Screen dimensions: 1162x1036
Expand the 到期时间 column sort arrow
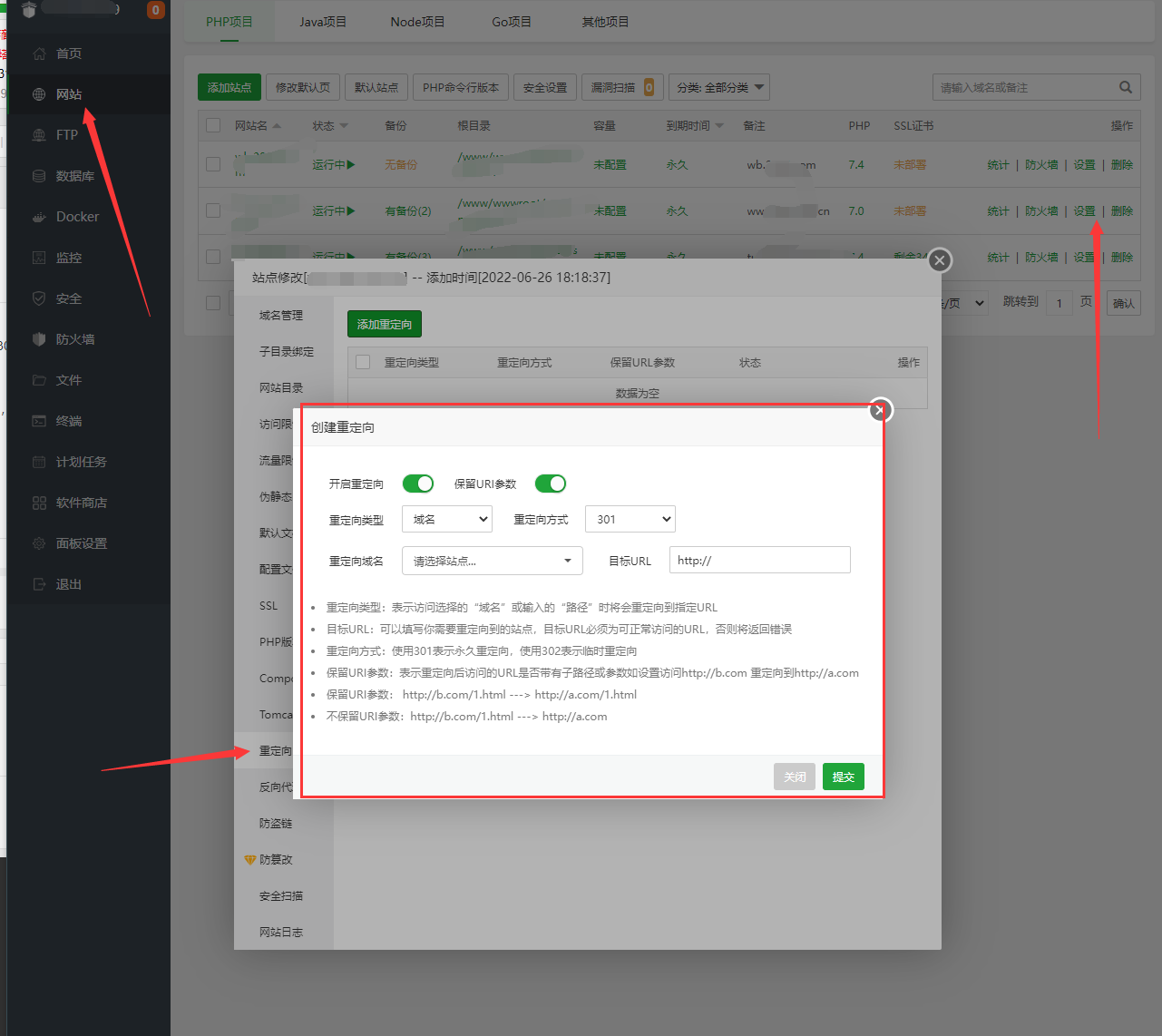[x=719, y=126]
